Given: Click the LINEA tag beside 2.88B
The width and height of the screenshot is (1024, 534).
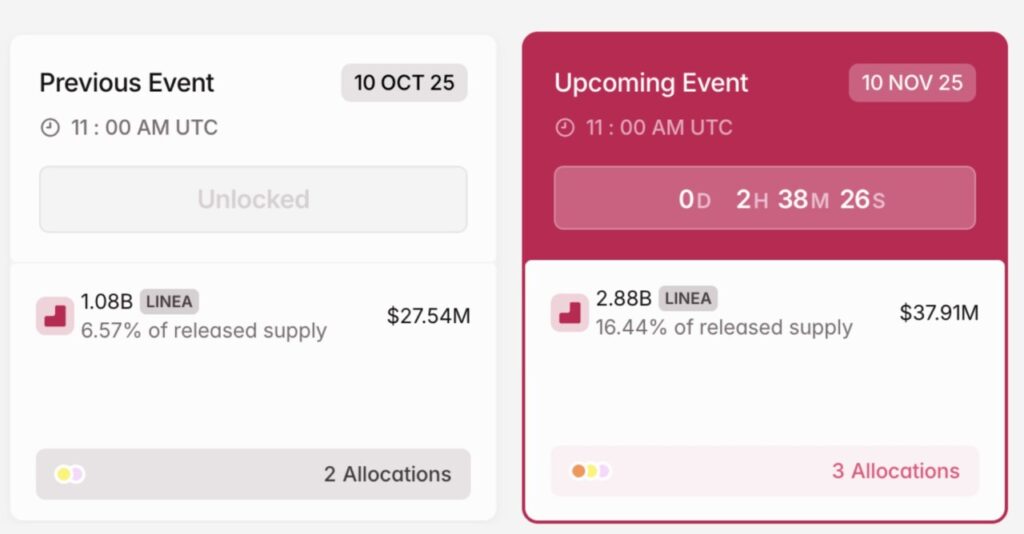Looking at the screenshot, I should (687, 298).
